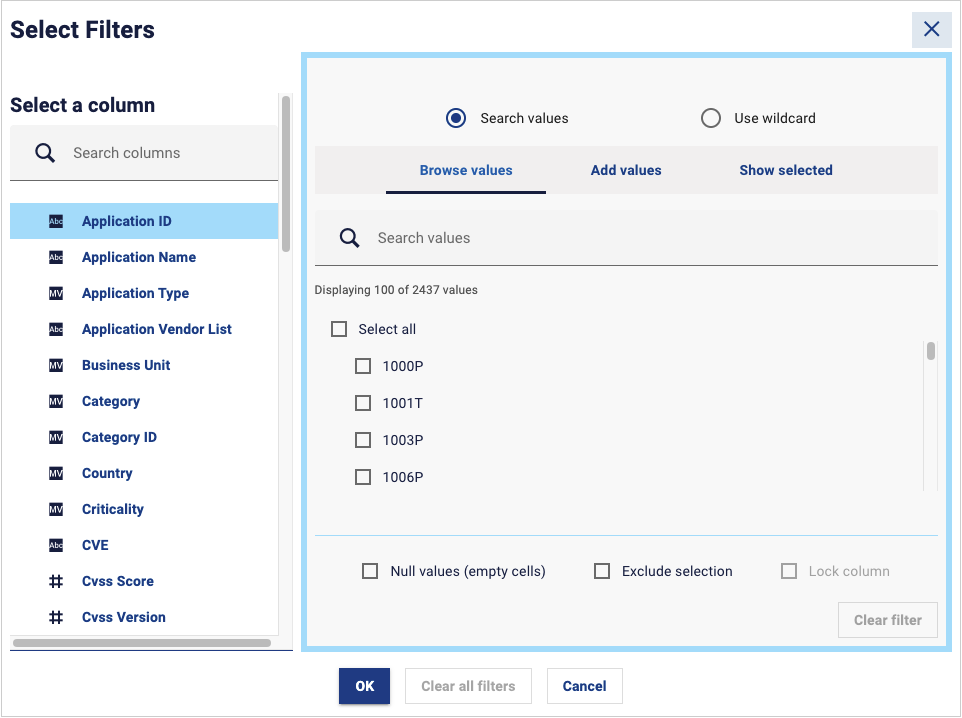Select the Application ID column

point(144,222)
